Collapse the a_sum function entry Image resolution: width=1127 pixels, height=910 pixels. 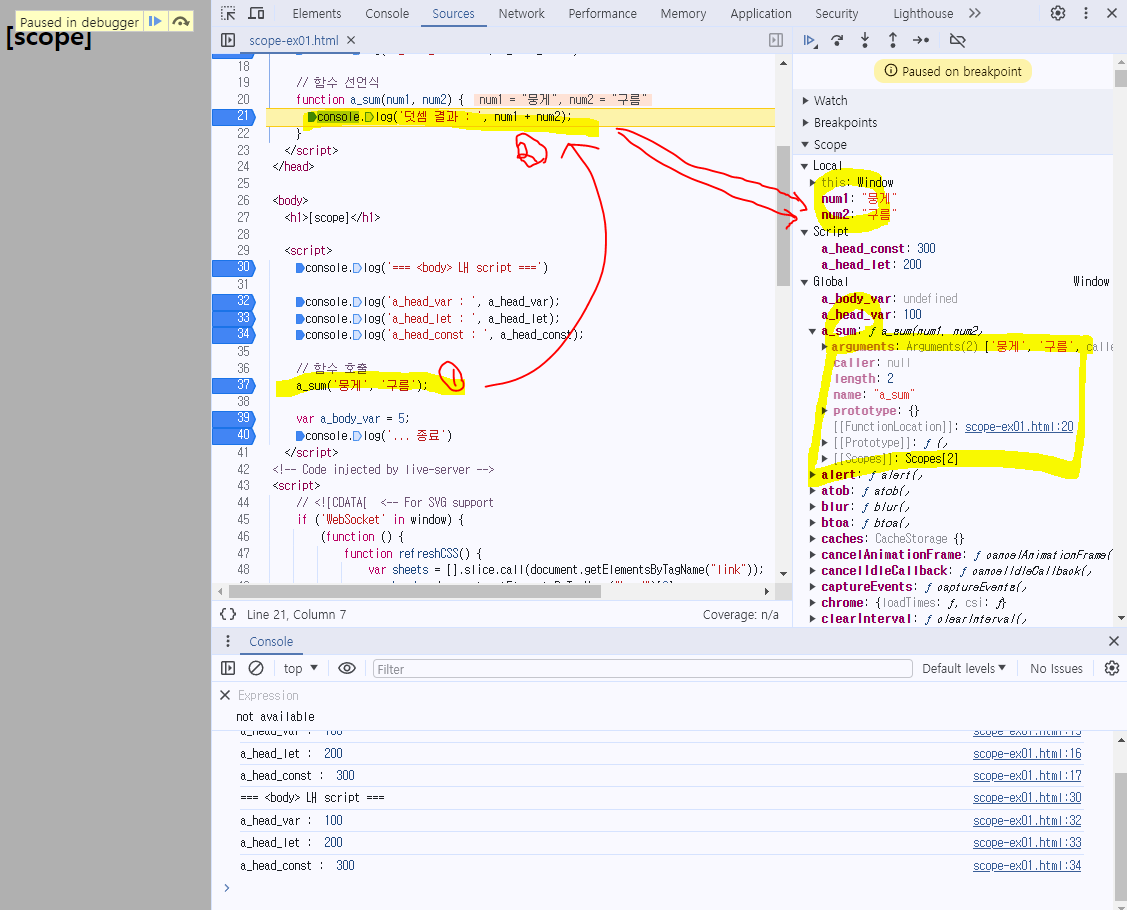tap(812, 331)
